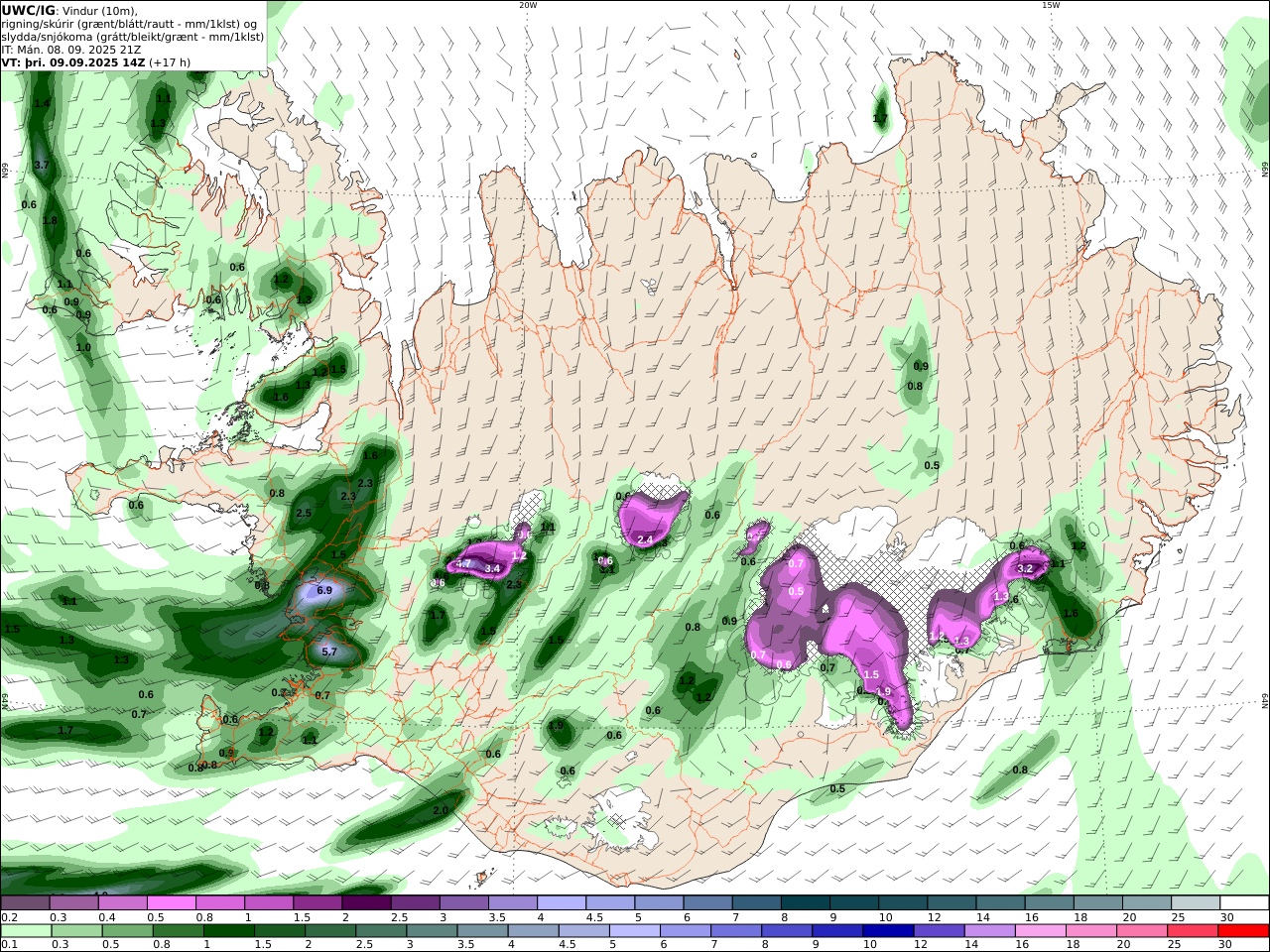Select the 2.0 value off the south coast
The height and width of the screenshot is (952, 1270).
442,810
